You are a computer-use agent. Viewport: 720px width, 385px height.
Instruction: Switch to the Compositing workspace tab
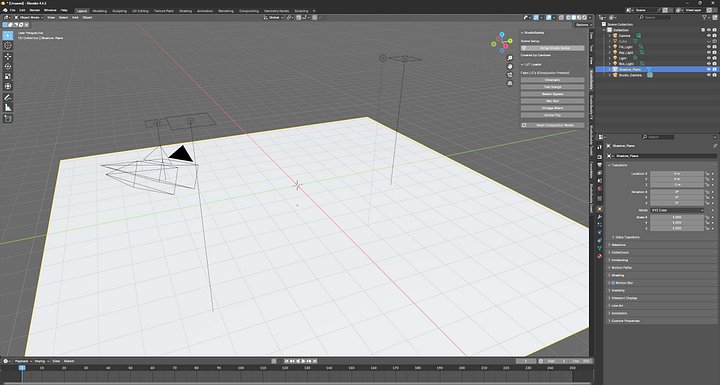(x=249, y=11)
